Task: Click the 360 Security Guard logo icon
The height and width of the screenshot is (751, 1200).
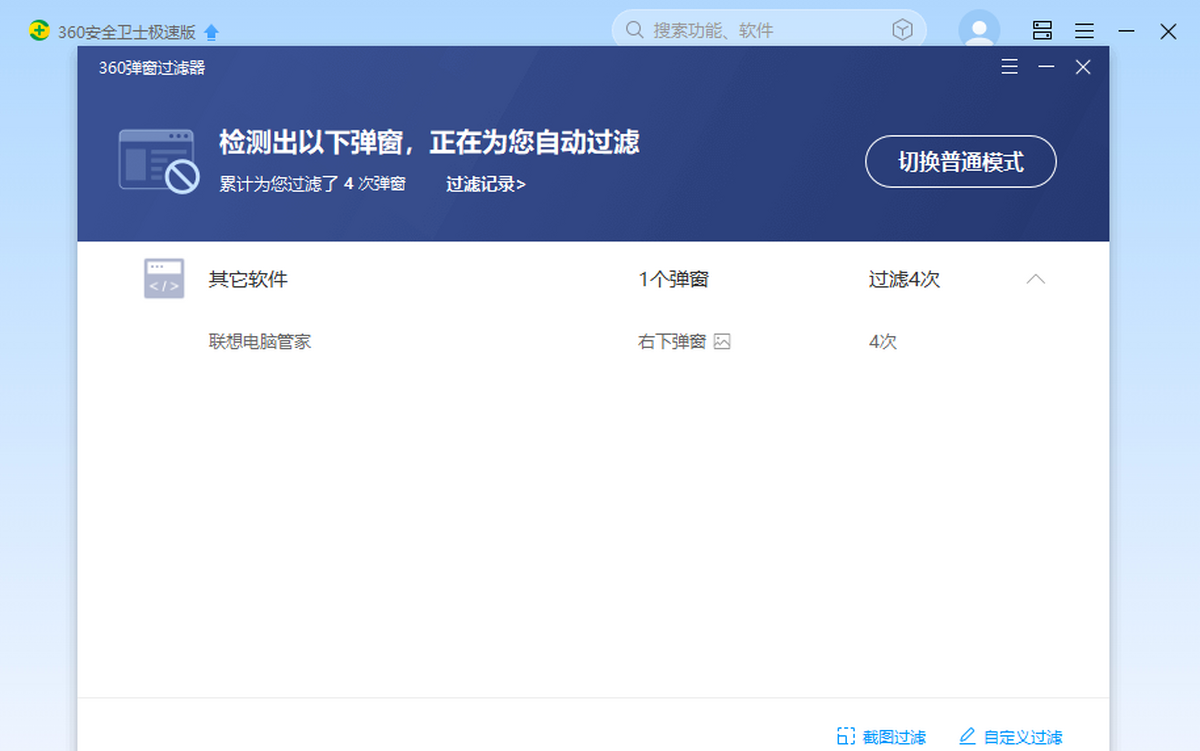Action: pyautogui.click(x=39, y=31)
